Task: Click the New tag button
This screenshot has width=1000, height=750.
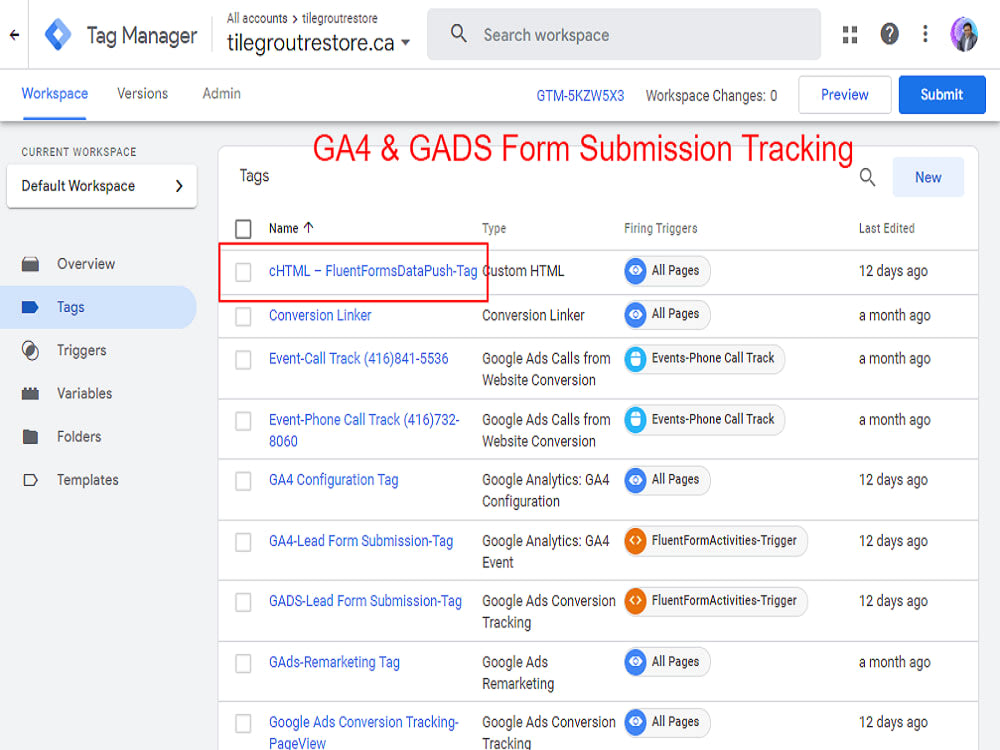Action: (x=928, y=177)
